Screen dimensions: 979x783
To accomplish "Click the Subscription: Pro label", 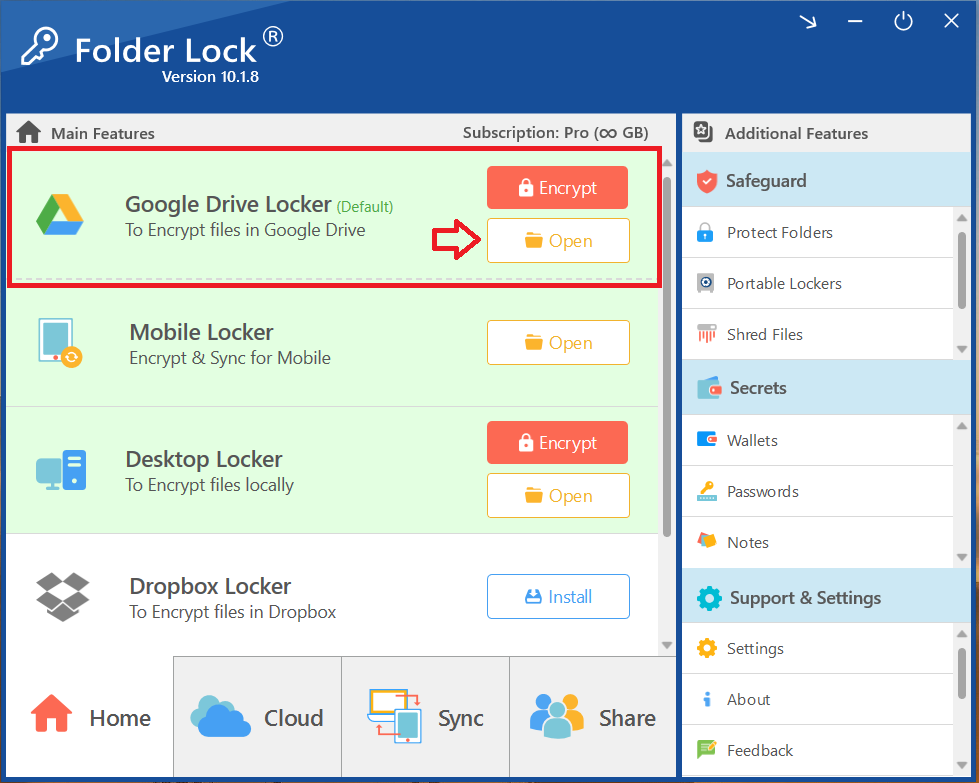I will 555,132.
